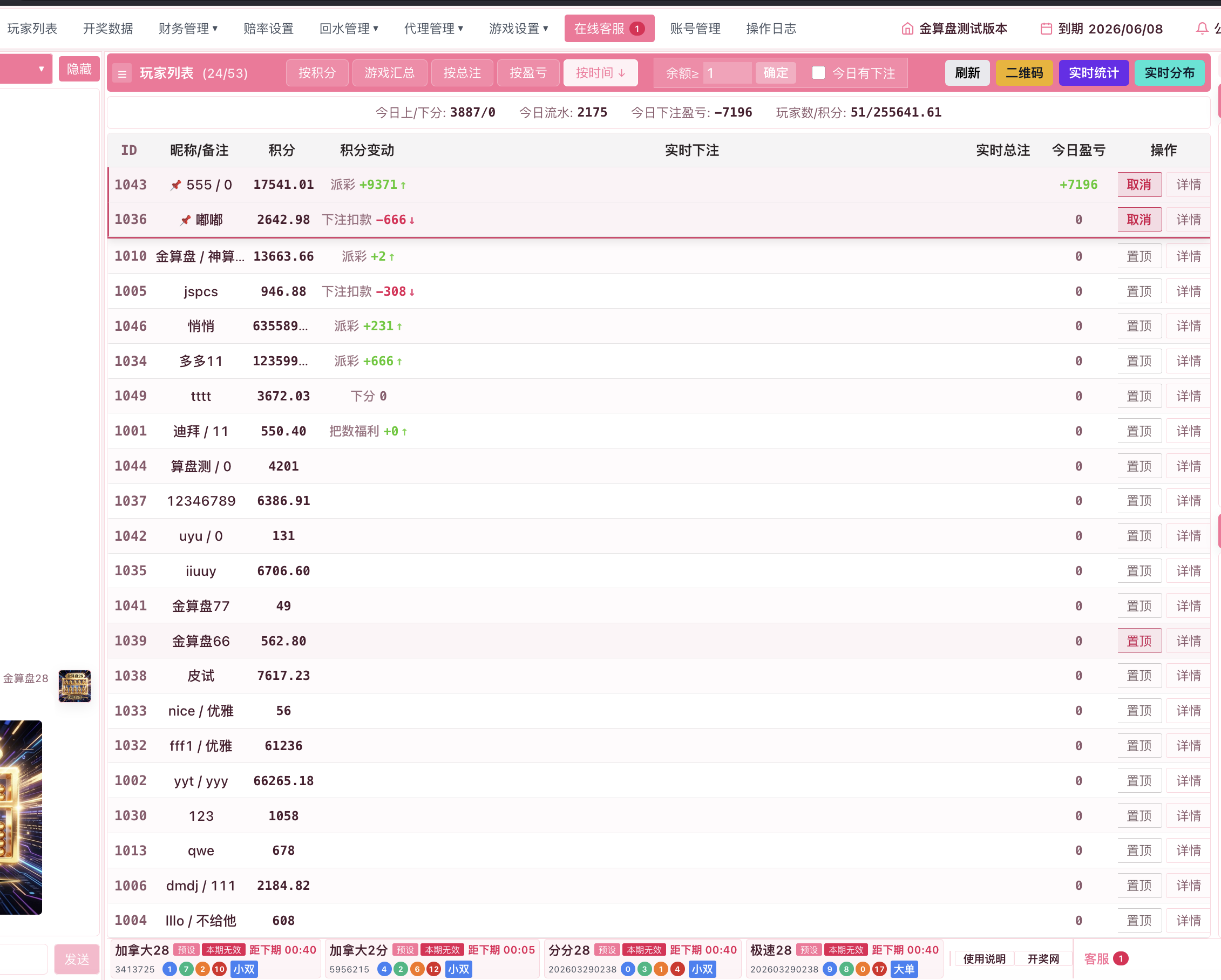Switch to the 操作日志 tab
1221x980 pixels.
pos(771,28)
